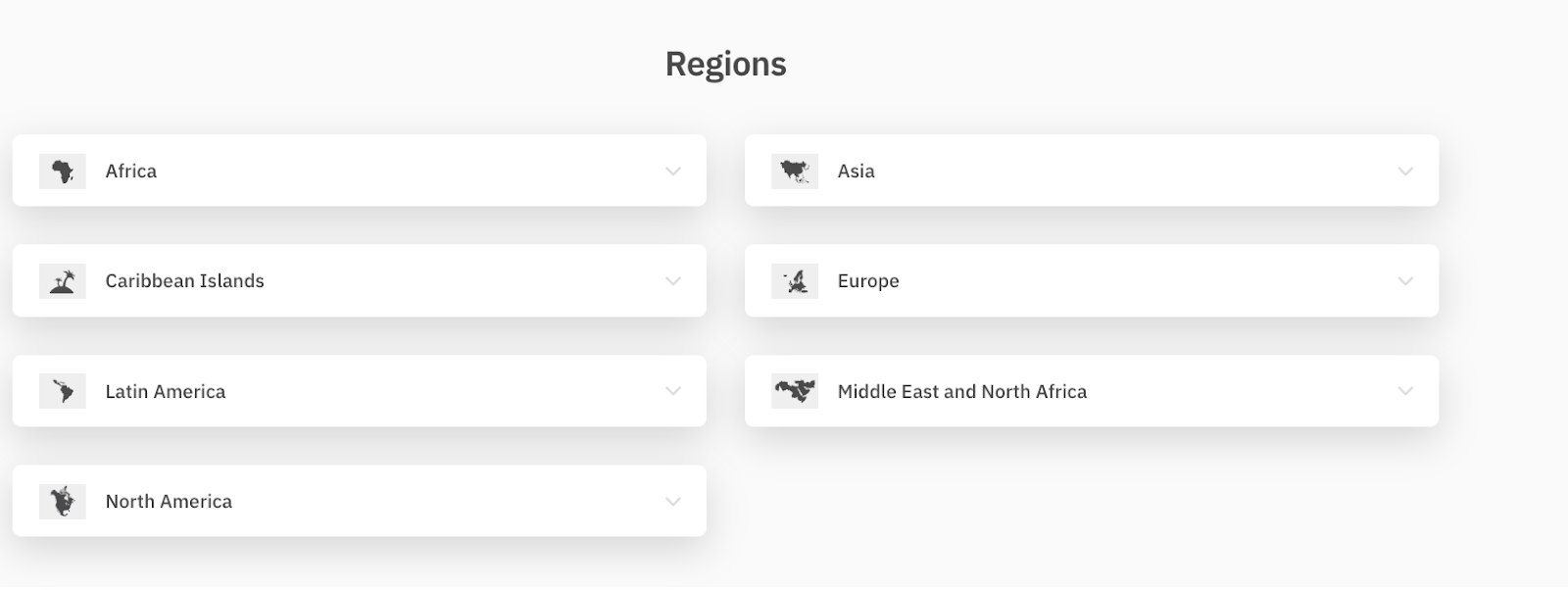Open the Caribbean Islands chevron arrow

673,281
